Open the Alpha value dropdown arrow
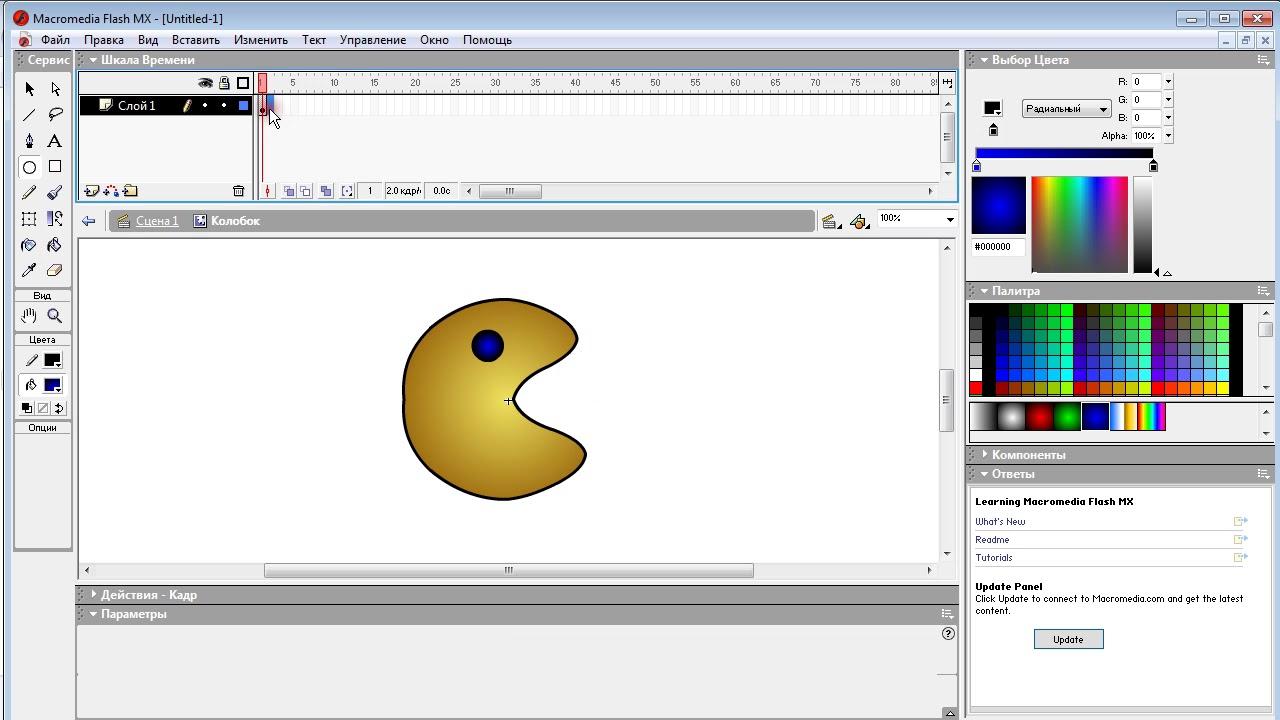Viewport: 1280px width, 720px height. pos(1168,136)
